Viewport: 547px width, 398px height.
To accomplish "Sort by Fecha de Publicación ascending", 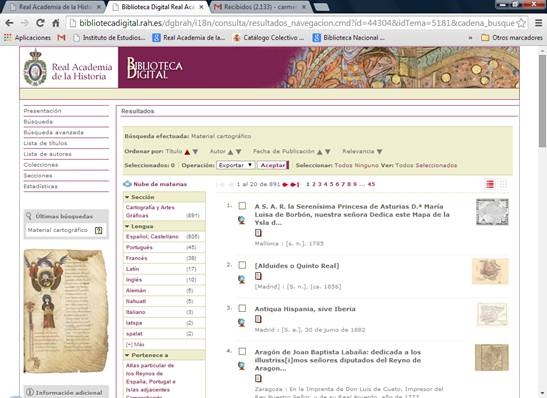I will coord(320,152).
